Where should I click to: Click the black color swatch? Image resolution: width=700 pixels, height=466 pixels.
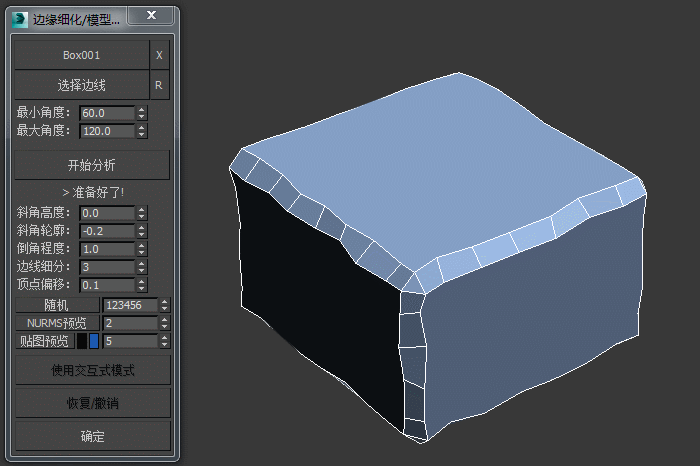pyautogui.click(x=82, y=341)
